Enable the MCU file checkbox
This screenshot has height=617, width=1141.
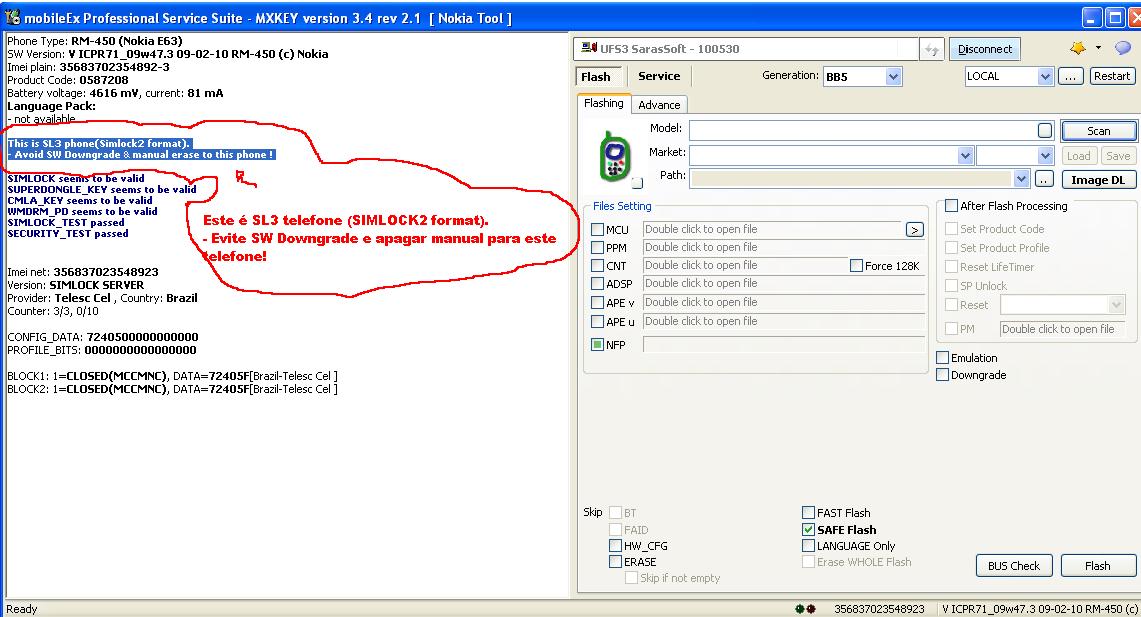[x=597, y=229]
